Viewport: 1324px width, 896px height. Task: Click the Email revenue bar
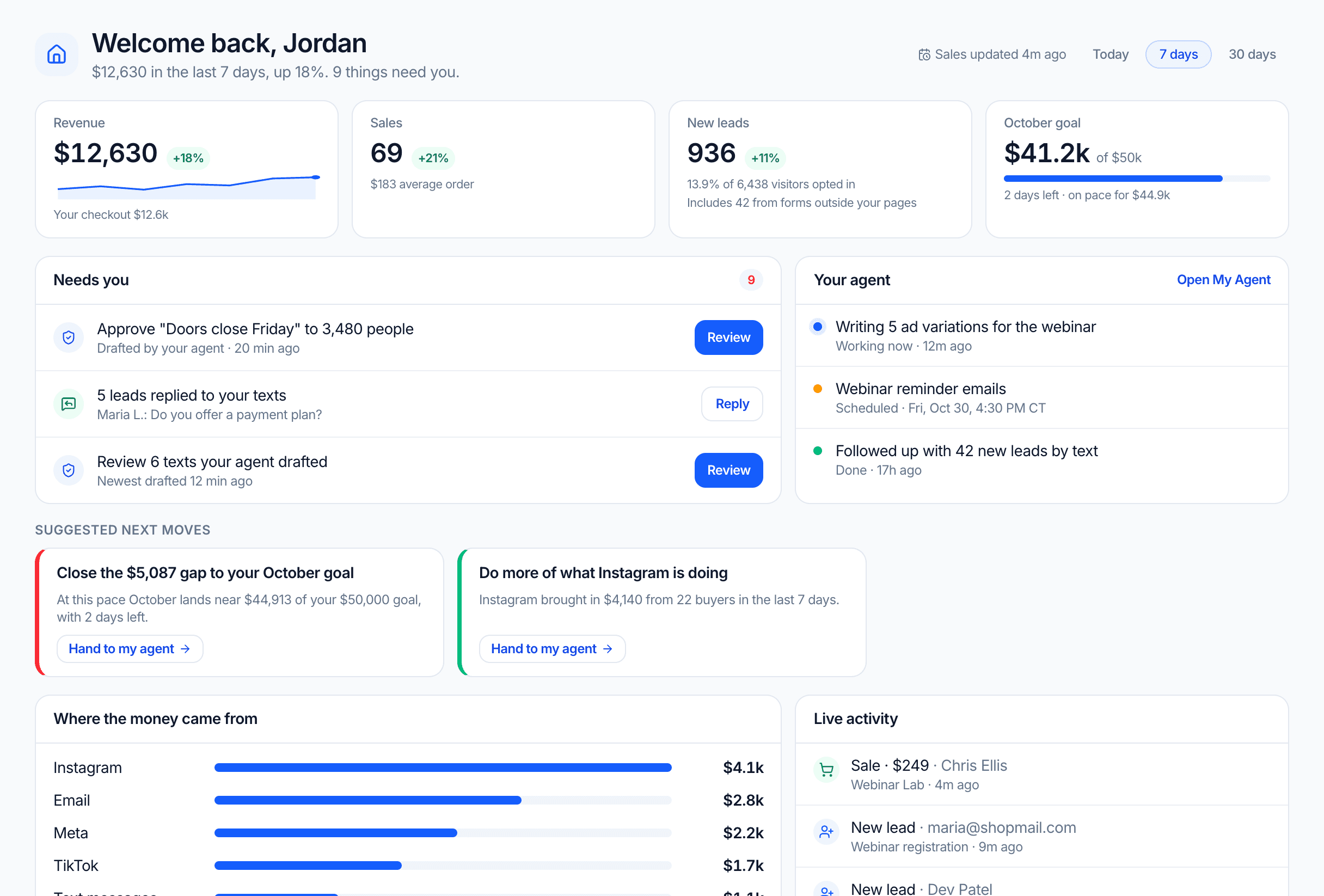(443, 800)
